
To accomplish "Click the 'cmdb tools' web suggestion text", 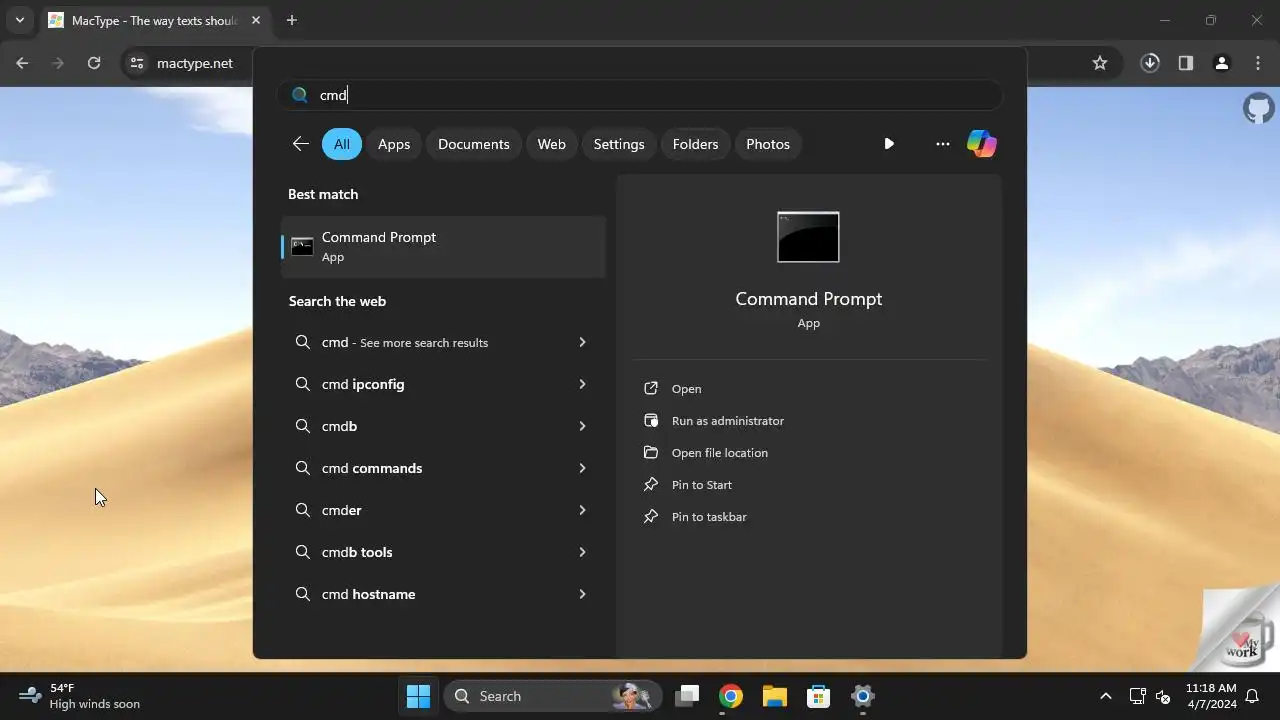I will (x=357, y=552).
